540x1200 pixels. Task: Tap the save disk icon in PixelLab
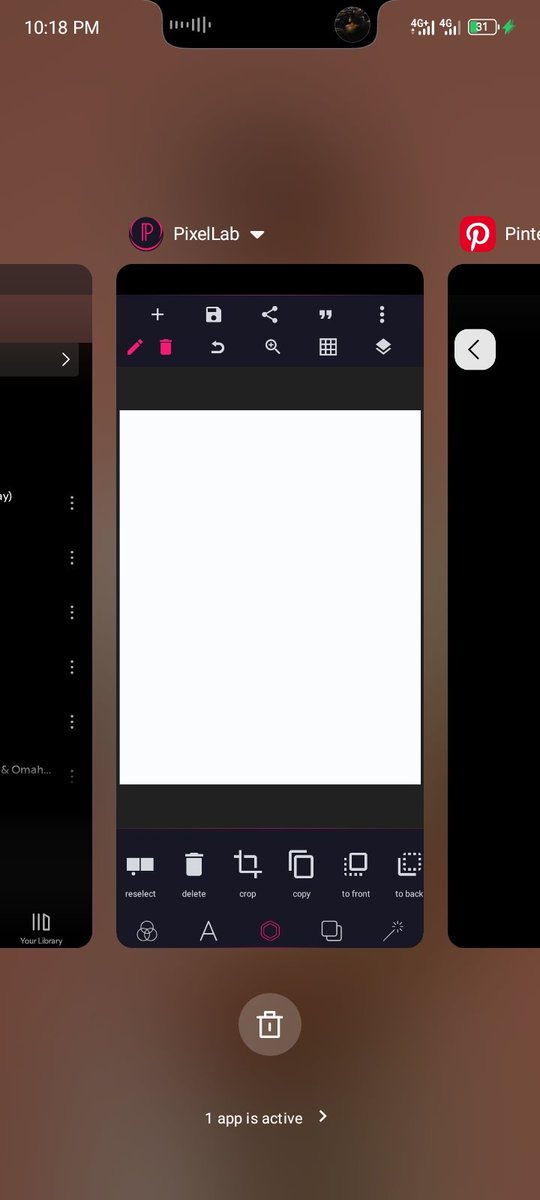click(213, 315)
